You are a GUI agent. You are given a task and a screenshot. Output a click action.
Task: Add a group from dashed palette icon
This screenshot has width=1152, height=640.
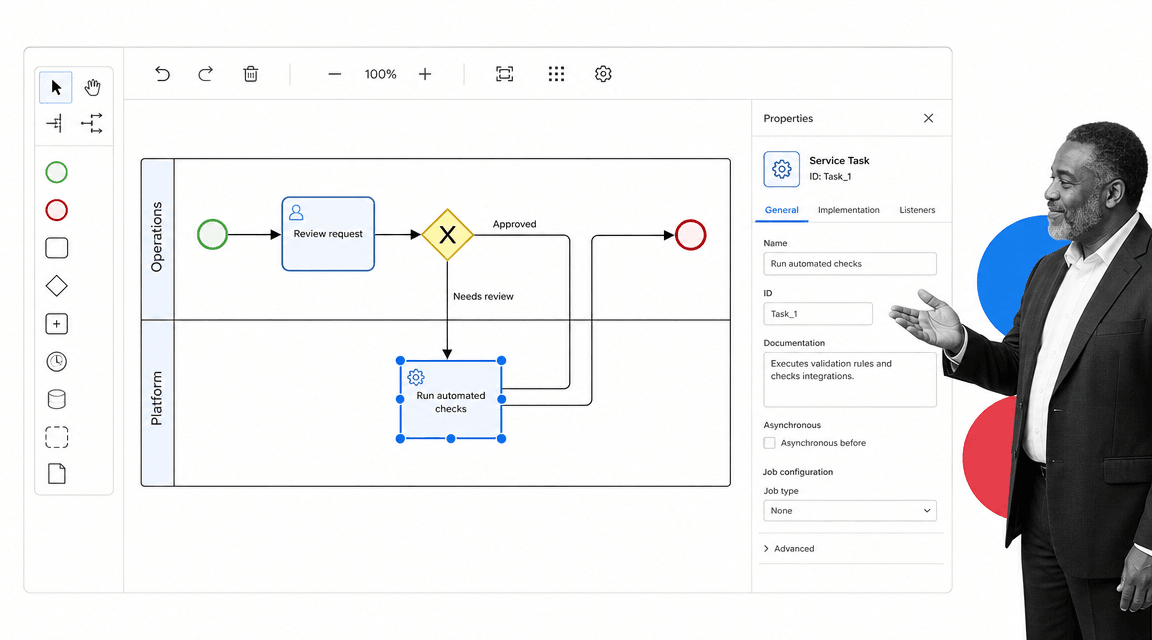(57, 437)
